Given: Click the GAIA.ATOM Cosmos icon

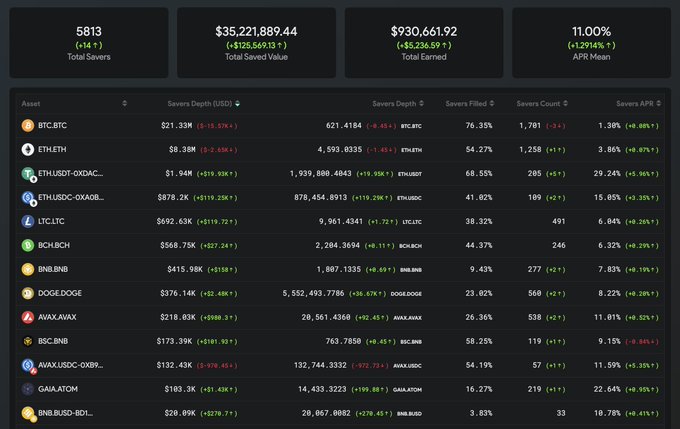Looking at the screenshot, I should pyautogui.click(x=28, y=389).
